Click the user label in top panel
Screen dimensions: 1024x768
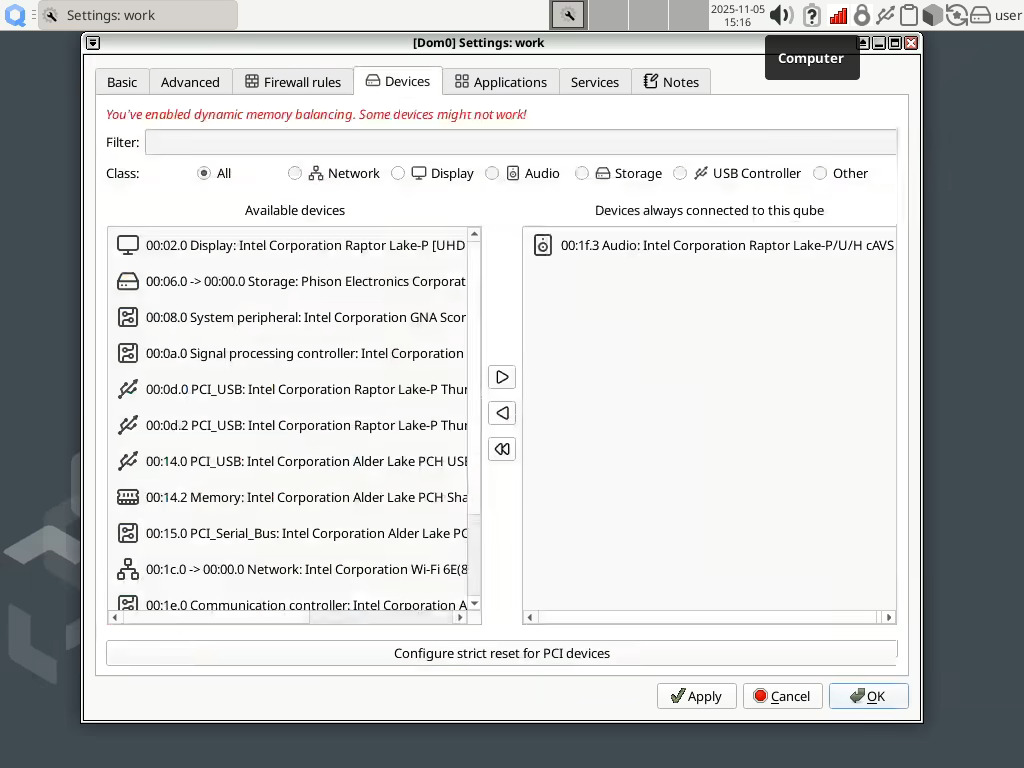(x=1008, y=15)
